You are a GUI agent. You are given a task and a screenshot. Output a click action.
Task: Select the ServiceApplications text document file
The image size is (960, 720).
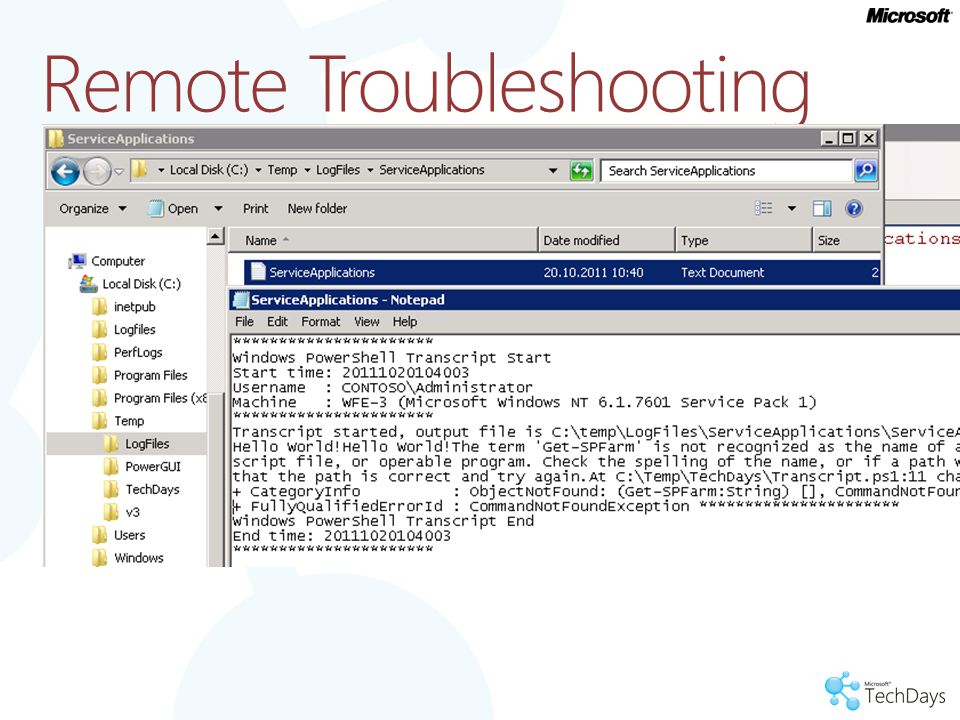[x=562, y=272]
